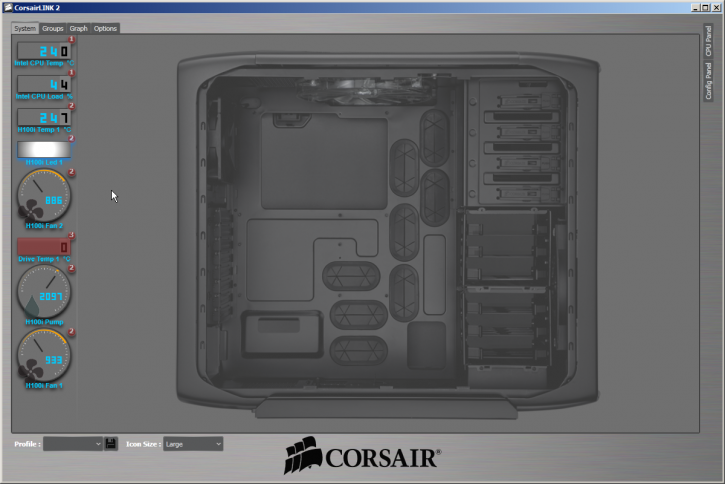Click group badge on H100i Pump
This screenshot has height=484, width=725.
(72, 269)
